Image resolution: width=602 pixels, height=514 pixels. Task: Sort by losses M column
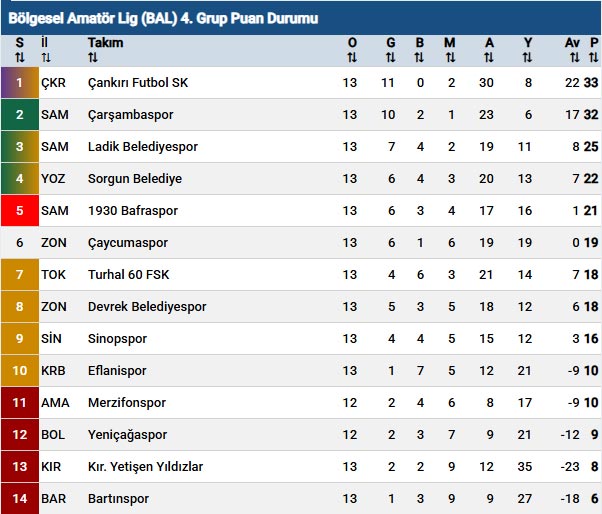pyautogui.click(x=450, y=51)
